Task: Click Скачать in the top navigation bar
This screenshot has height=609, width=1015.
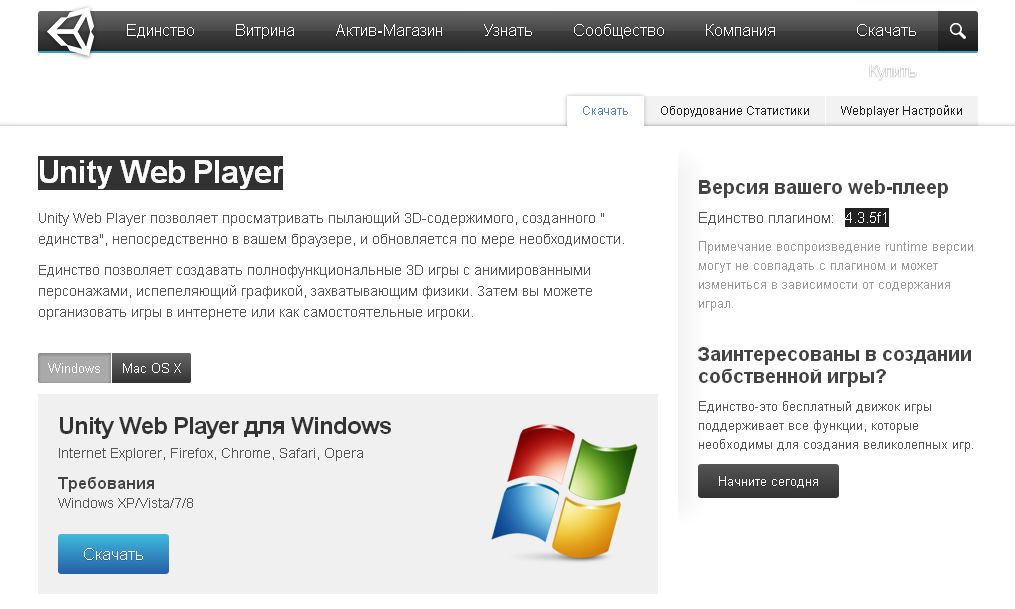Action: click(886, 30)
